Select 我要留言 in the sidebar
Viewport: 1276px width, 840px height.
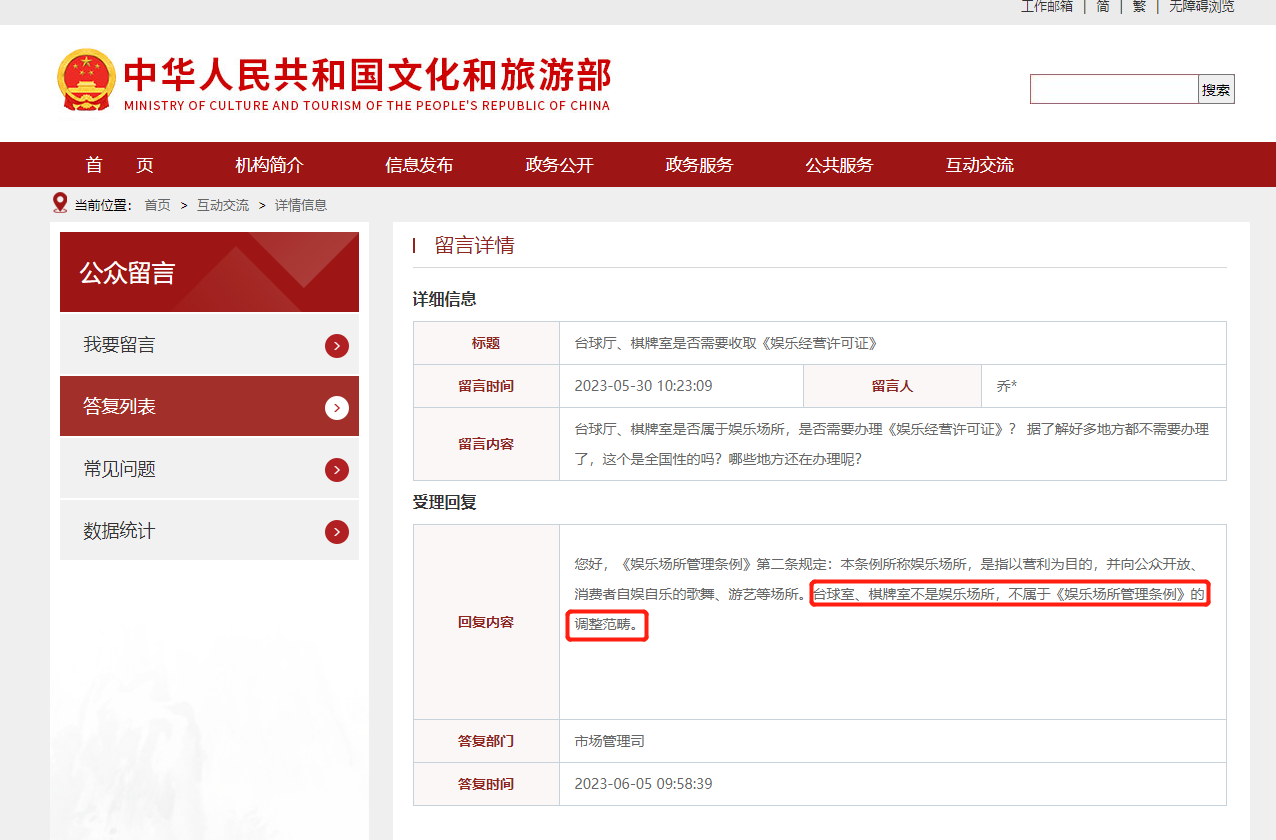[209, 345]
